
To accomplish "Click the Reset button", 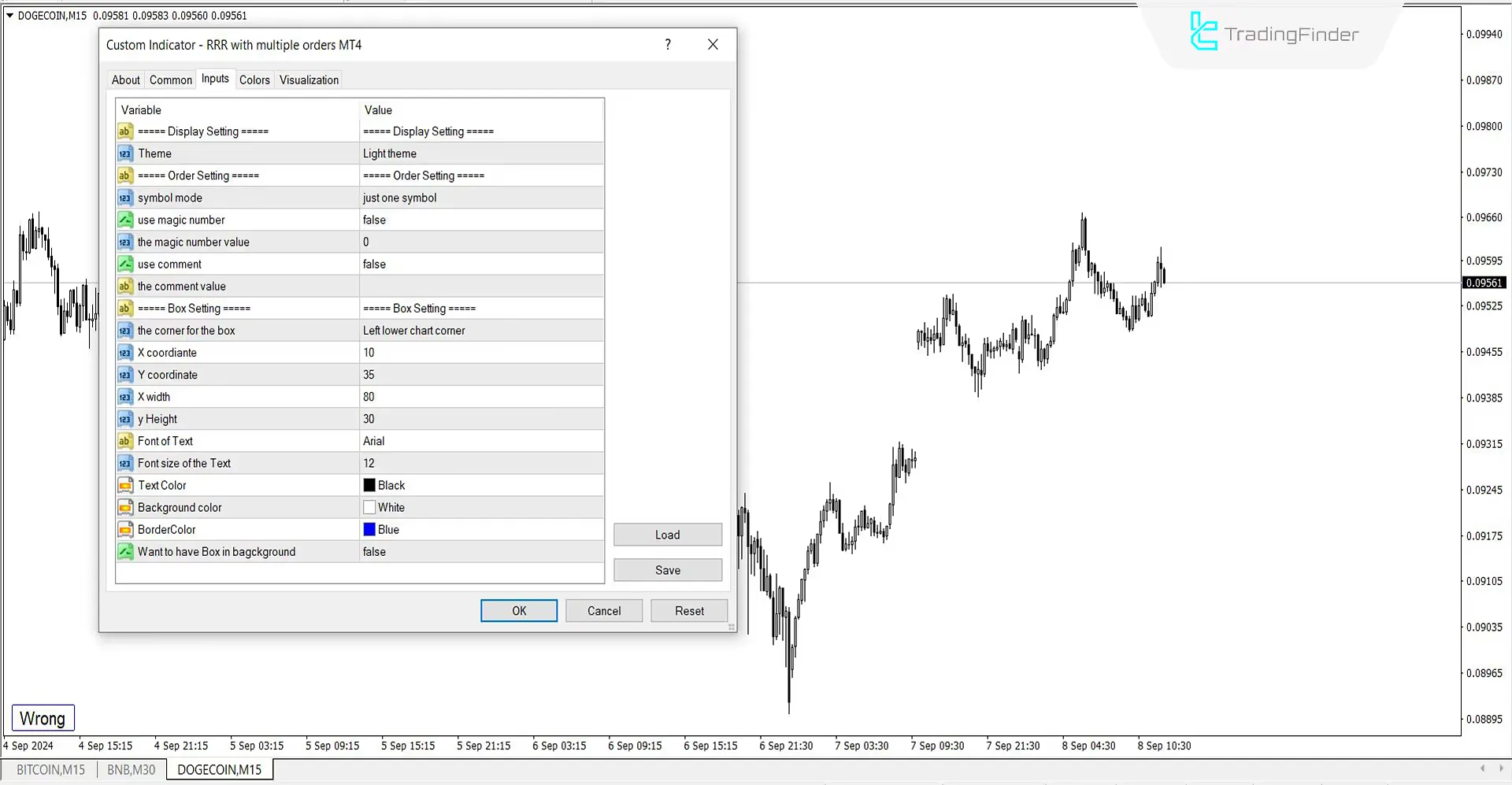I will [x=689, y=610].
